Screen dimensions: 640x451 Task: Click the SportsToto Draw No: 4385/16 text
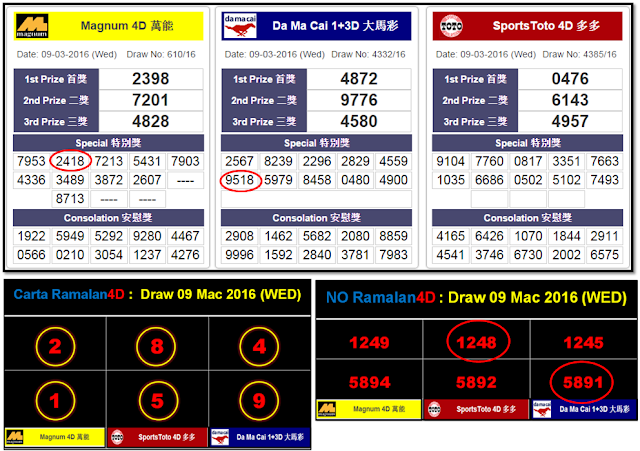pos(580,55)
